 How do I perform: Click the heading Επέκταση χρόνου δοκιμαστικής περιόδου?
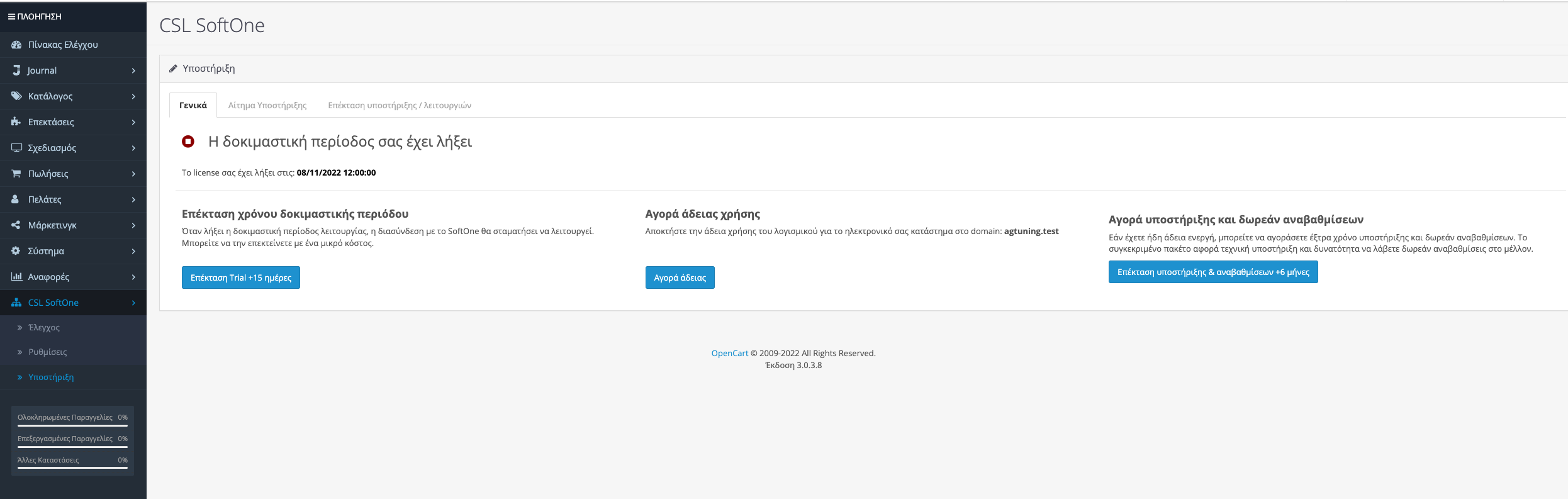295,214
